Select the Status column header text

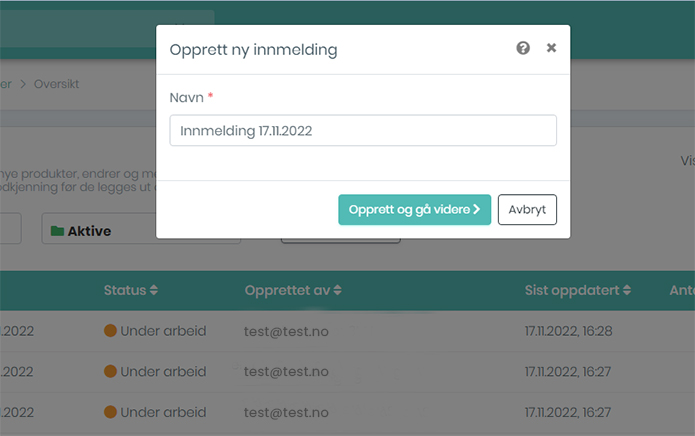124,291
